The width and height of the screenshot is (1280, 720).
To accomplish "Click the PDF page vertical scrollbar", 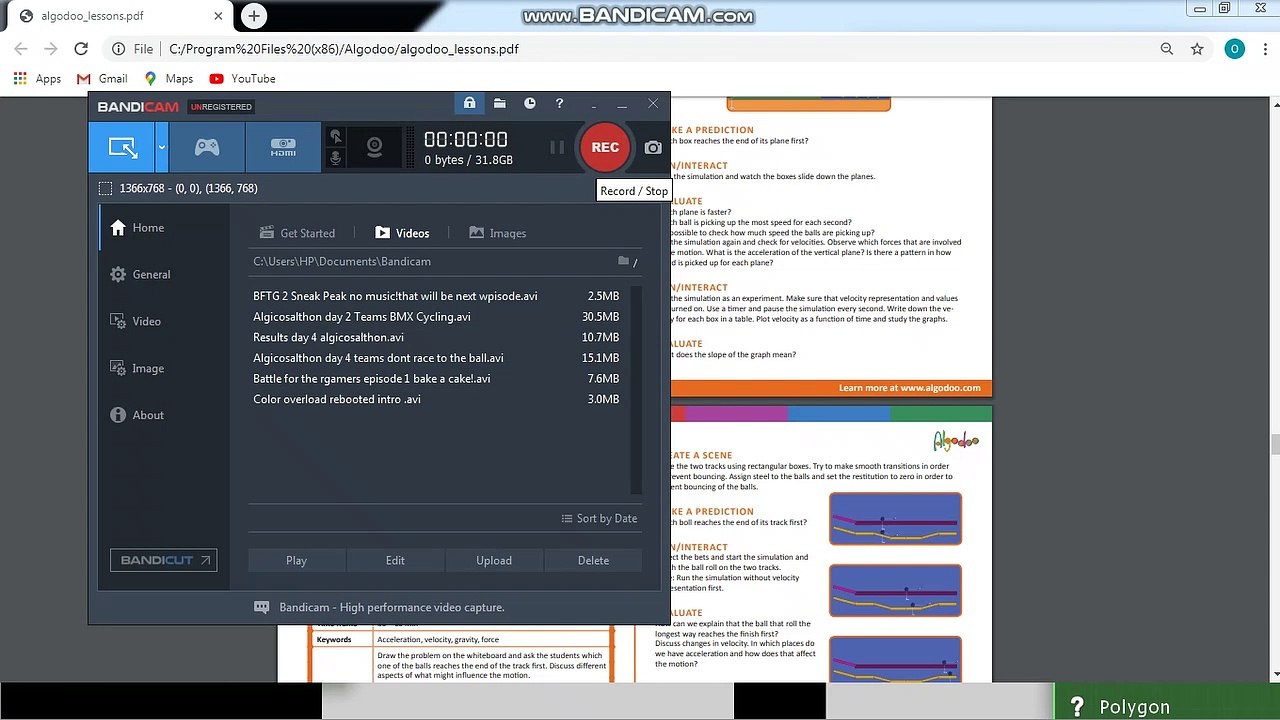I will [x=1274, y=445].
